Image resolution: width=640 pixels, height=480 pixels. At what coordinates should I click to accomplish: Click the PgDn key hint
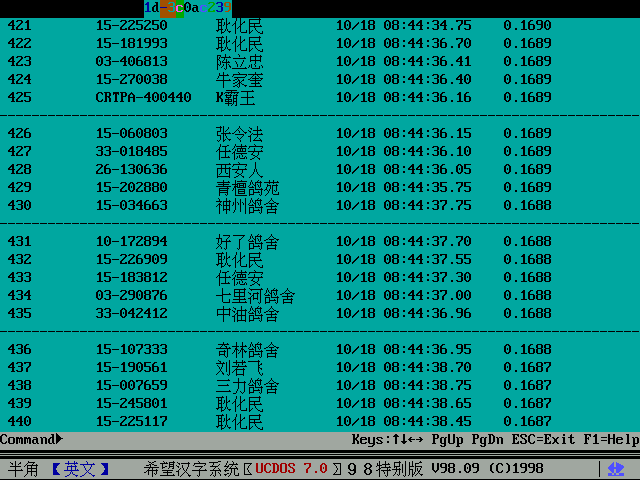click(488, 439)
